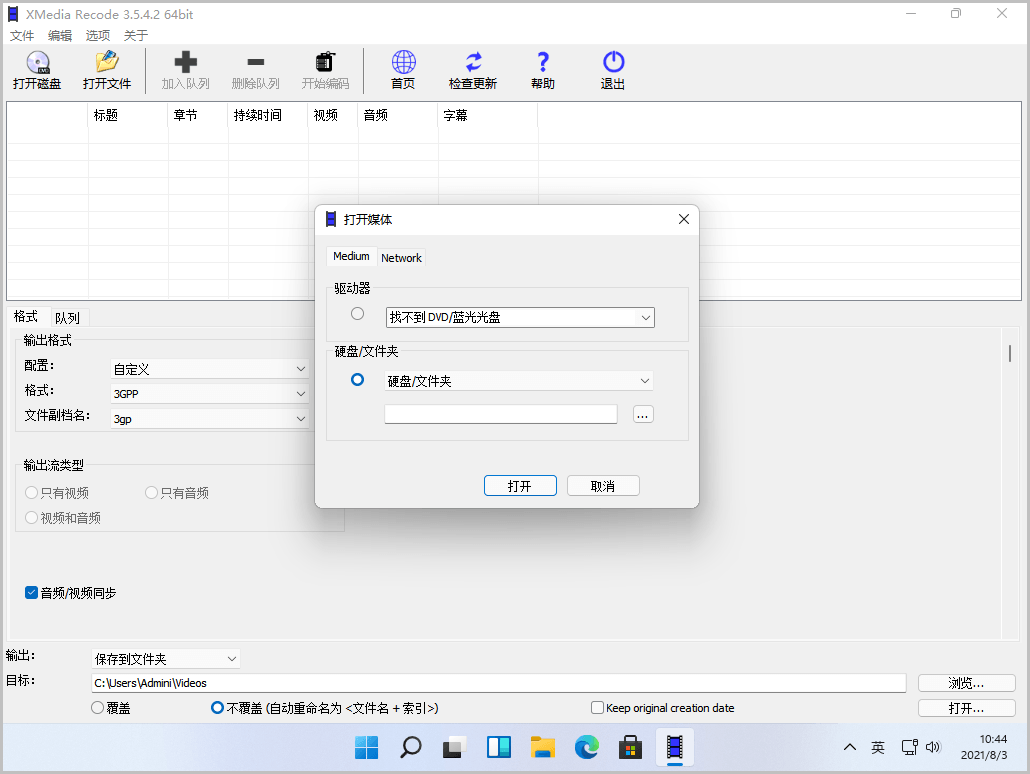Open File Explorer from the taskbar

[x=543, y=748]
